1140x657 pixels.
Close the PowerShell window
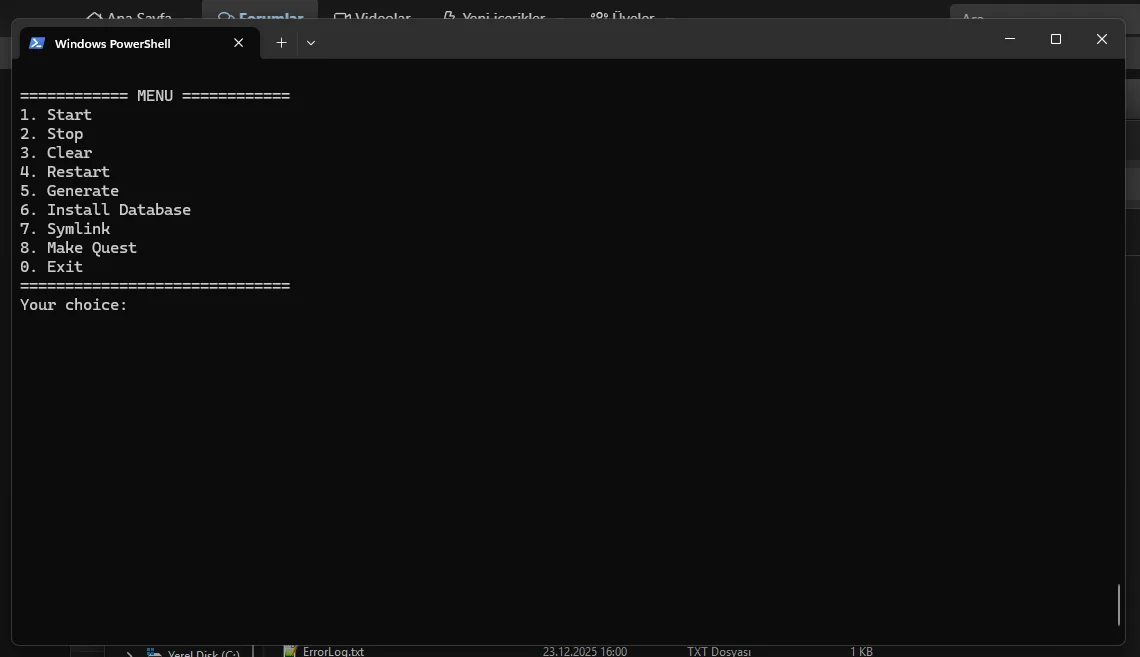(x=1101, y=39)
